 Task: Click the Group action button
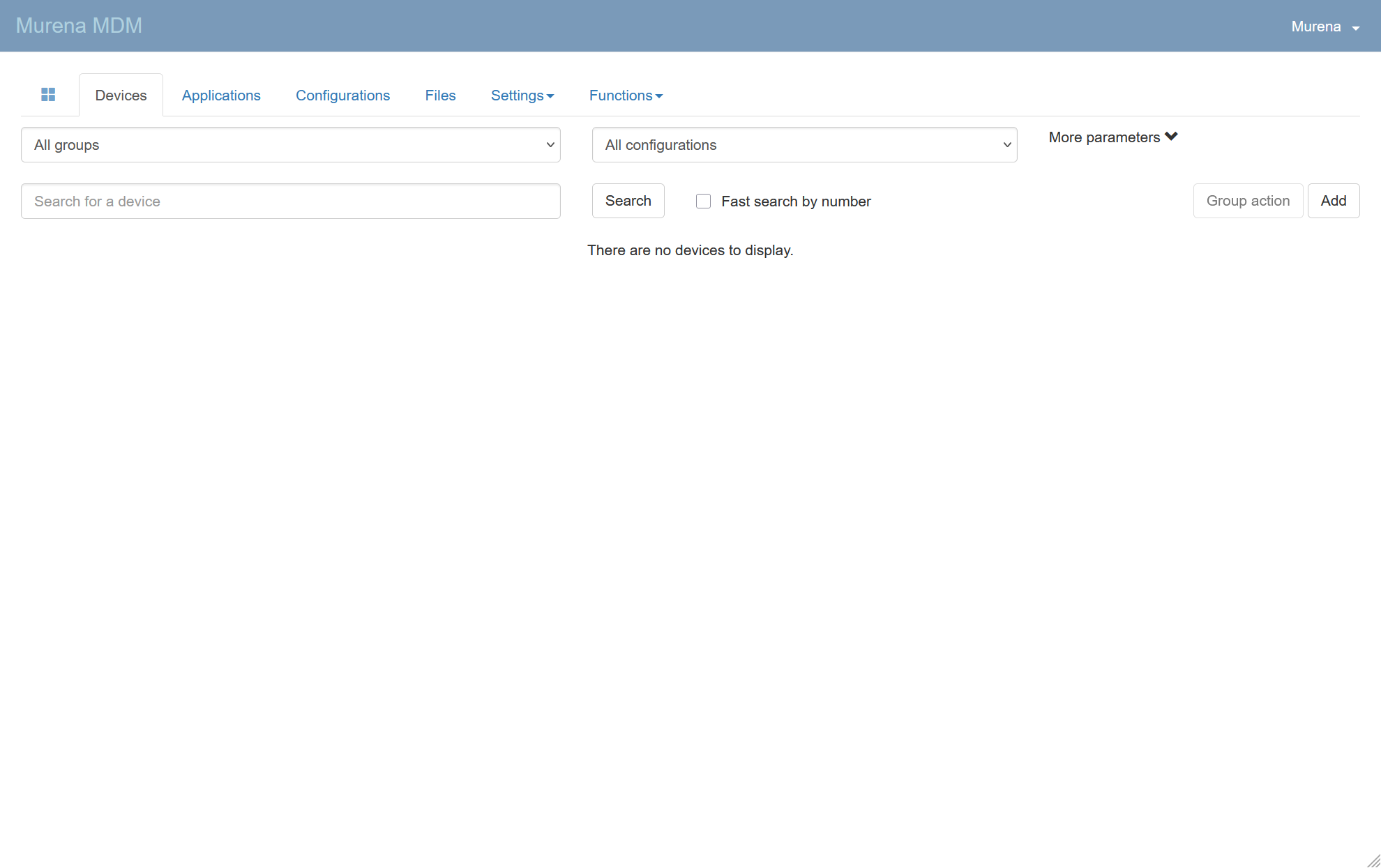[x=1248, y=201]
